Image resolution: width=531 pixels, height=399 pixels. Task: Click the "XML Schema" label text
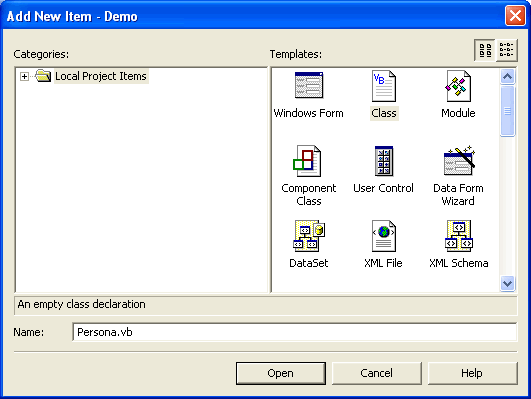(459, 263)
